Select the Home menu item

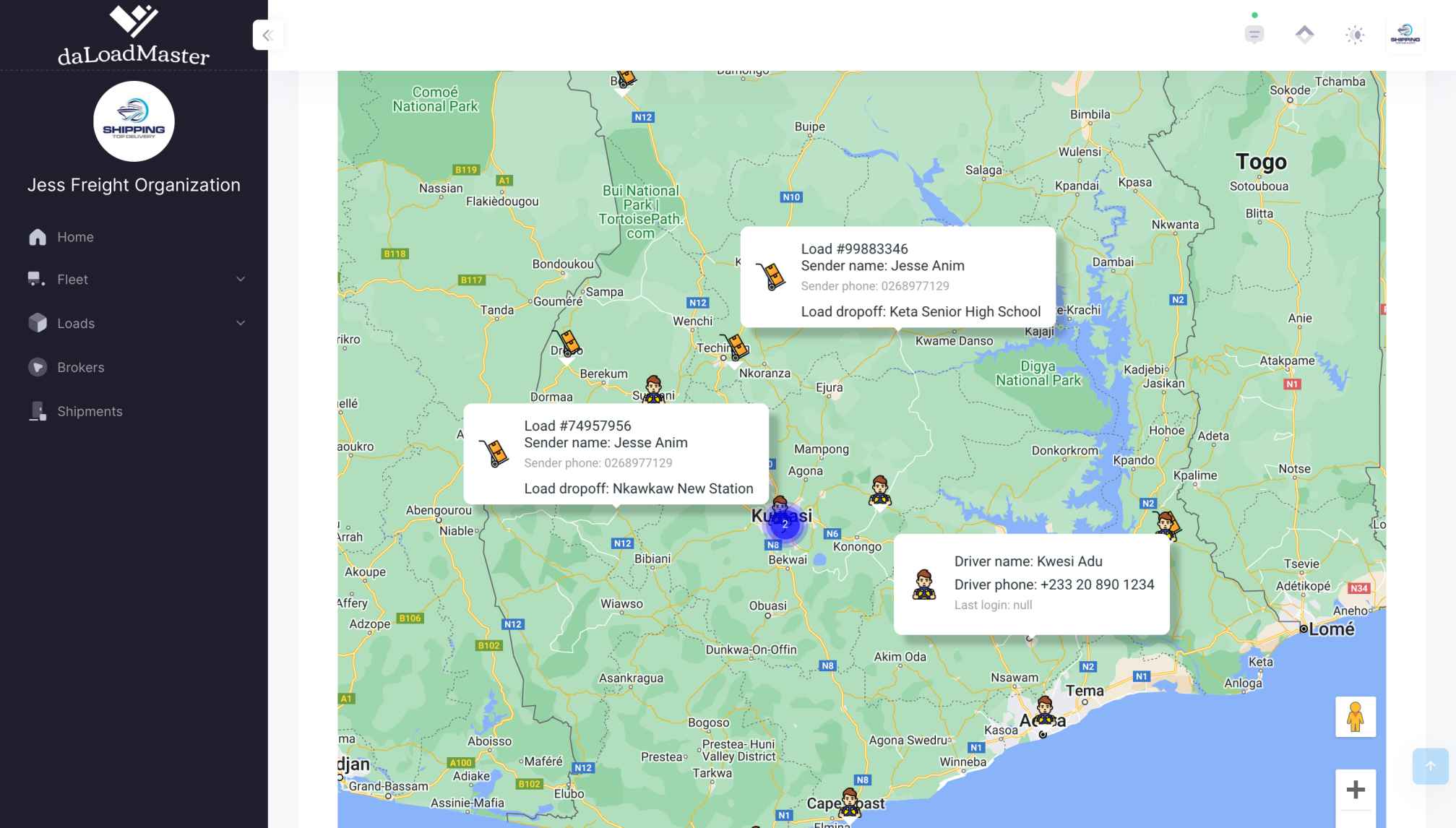[75, 237]
